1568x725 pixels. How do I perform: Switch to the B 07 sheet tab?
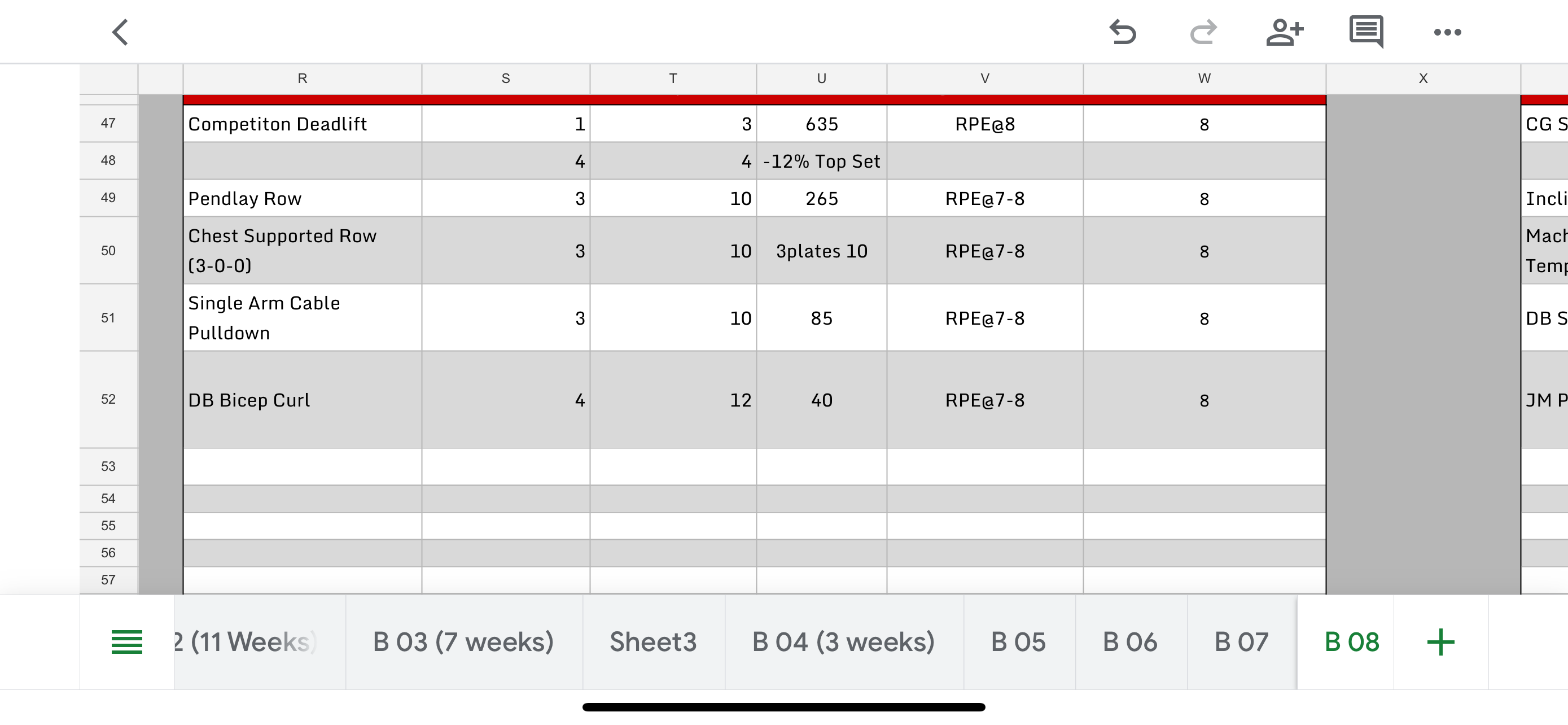[x=1241, y=642]
